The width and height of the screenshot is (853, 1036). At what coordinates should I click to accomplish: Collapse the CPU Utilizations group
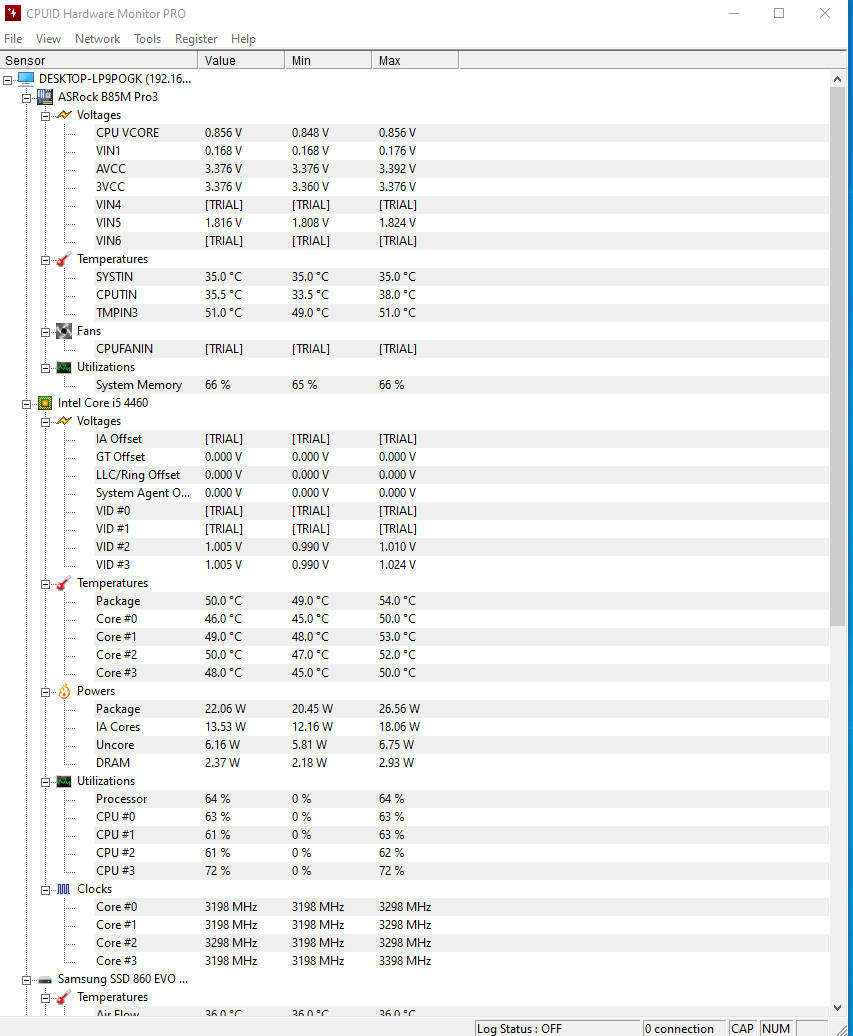45,782
